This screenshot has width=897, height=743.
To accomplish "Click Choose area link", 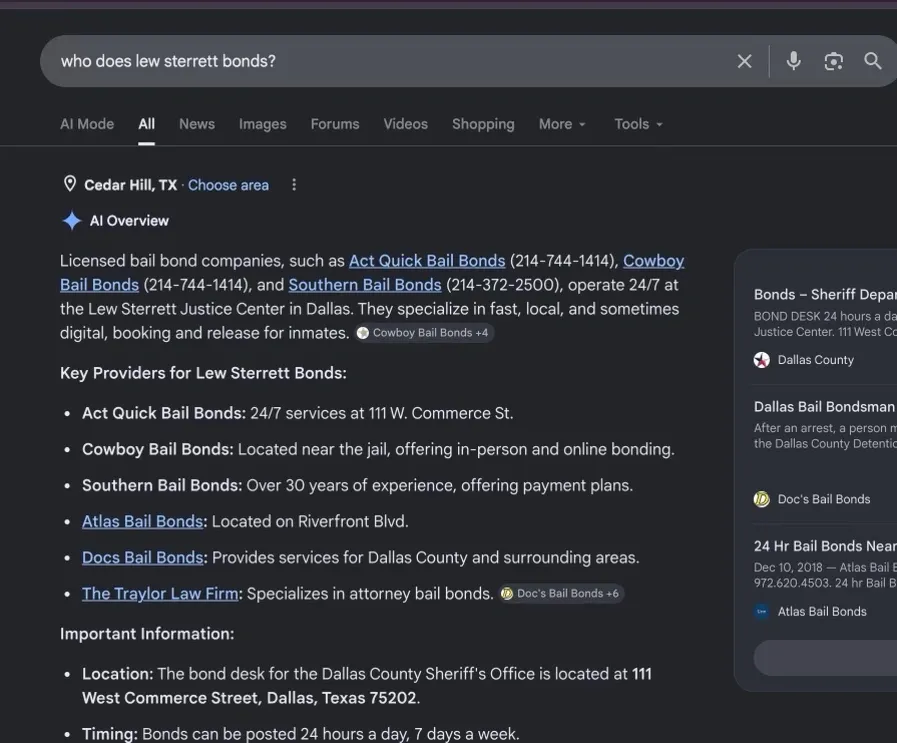I will (x=228, y=185).
